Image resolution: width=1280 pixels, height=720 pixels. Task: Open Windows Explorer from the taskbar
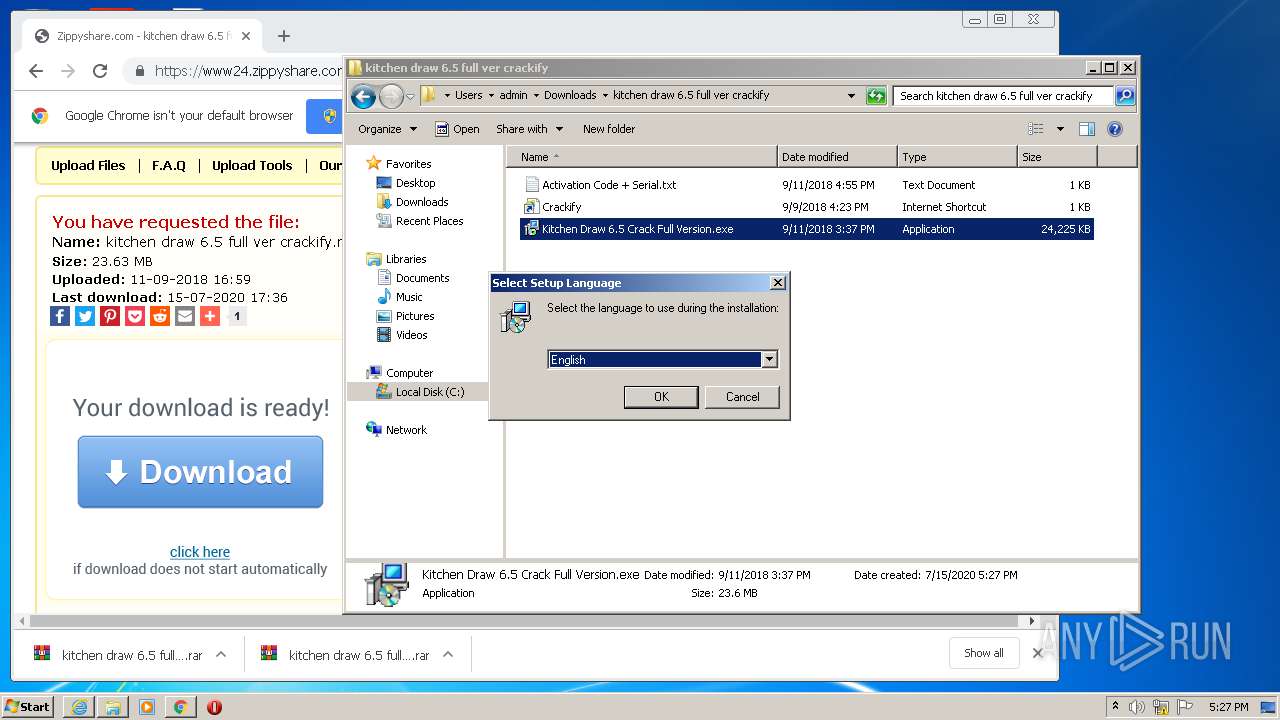coord(113,707)
